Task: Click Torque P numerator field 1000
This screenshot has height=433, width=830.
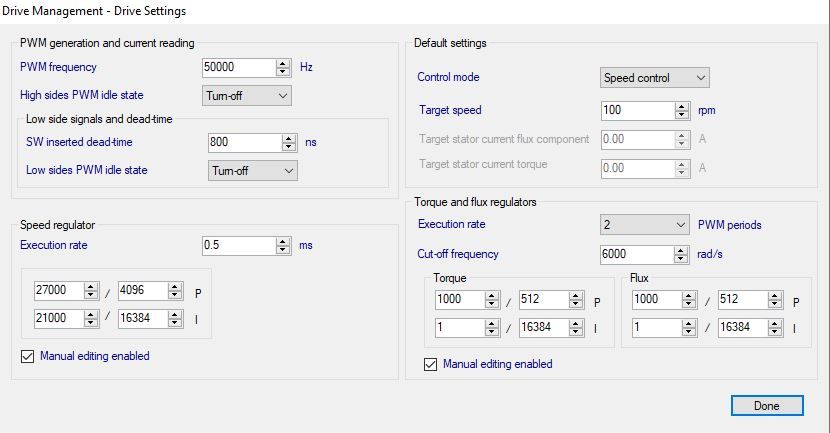Action: 460,300
